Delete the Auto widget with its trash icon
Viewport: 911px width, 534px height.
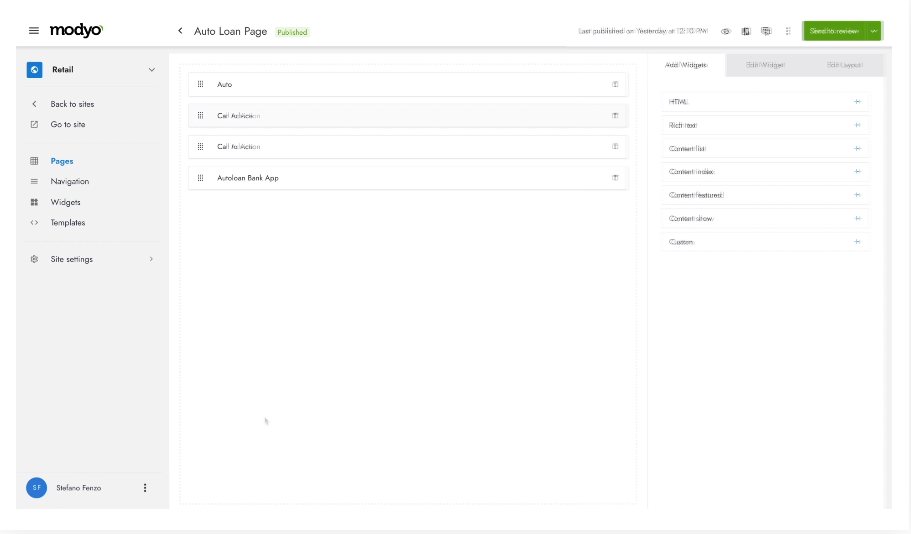pos(615,84)
